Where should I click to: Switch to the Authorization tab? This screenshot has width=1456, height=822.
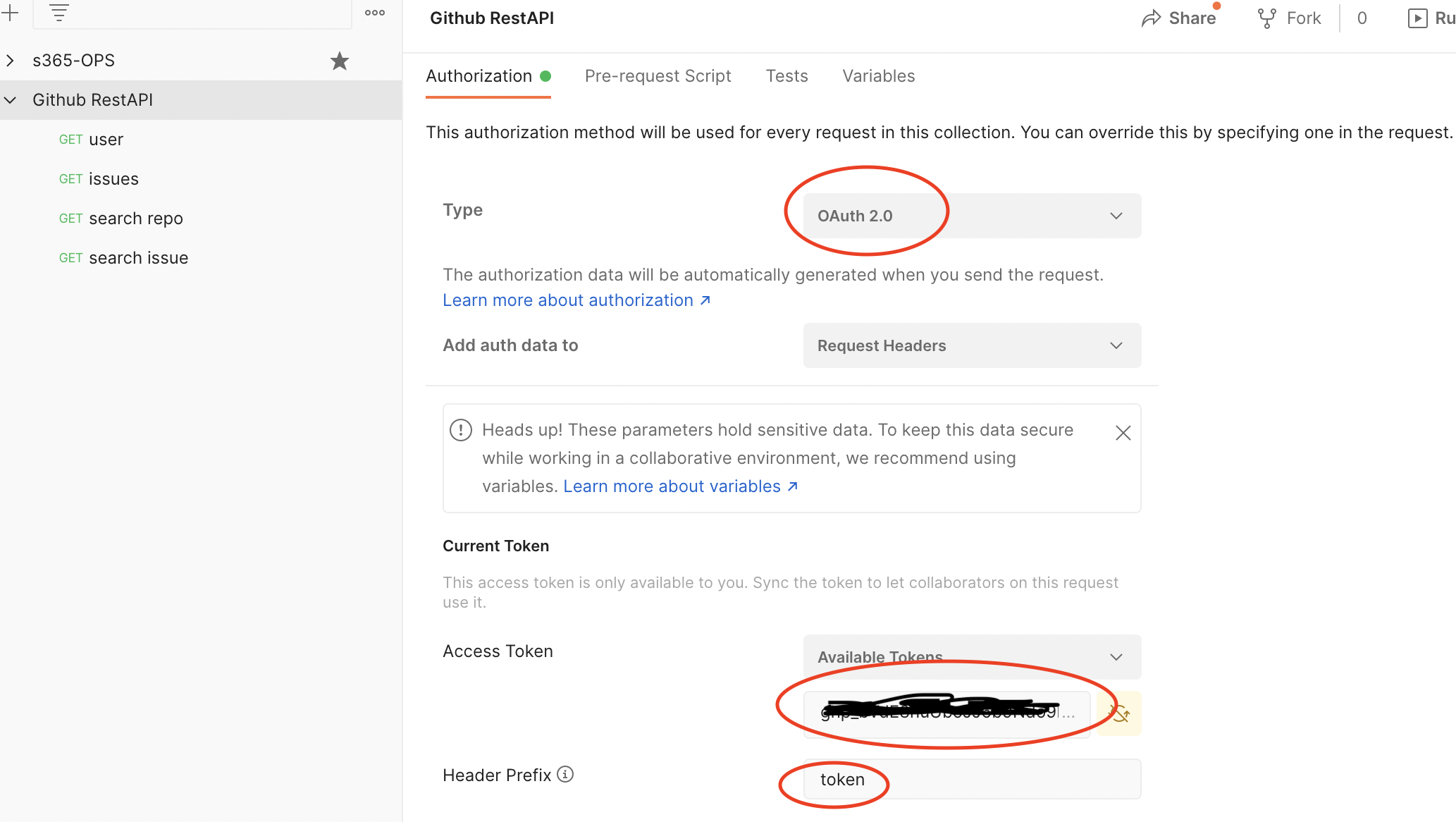[488, 76]
